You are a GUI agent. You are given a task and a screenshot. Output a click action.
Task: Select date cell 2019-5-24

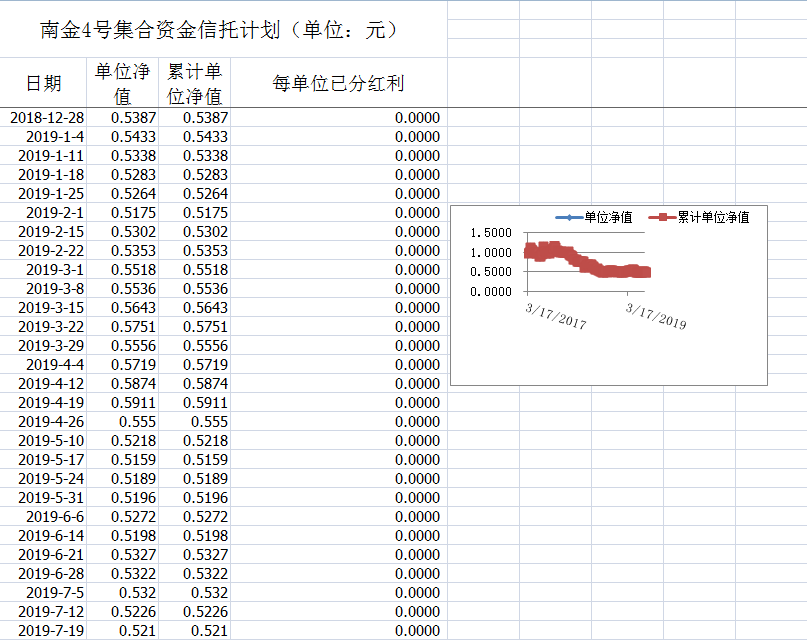click(x=43, y=479)
